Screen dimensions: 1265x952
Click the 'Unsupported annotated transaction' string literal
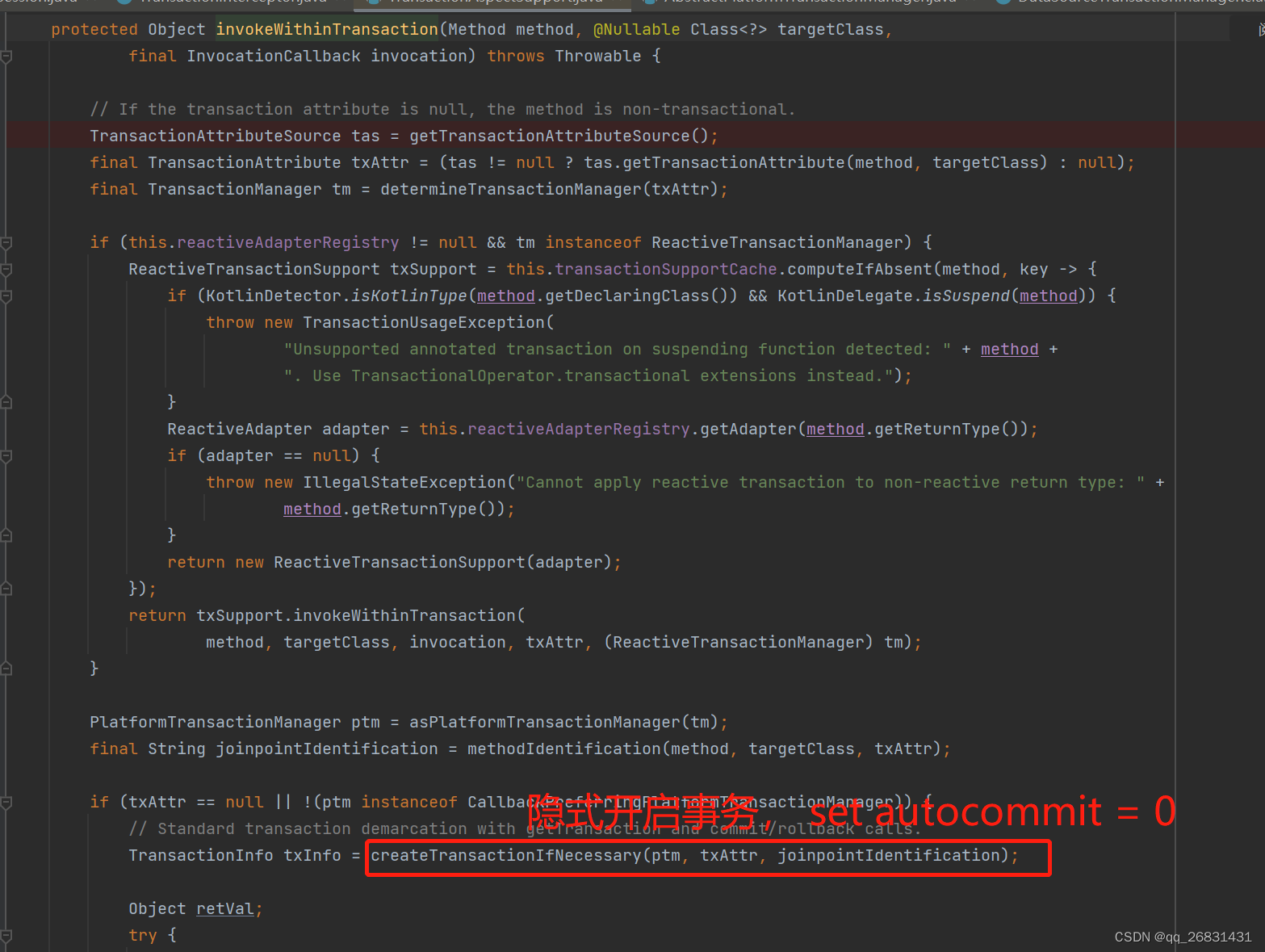[x=618, y=350]
